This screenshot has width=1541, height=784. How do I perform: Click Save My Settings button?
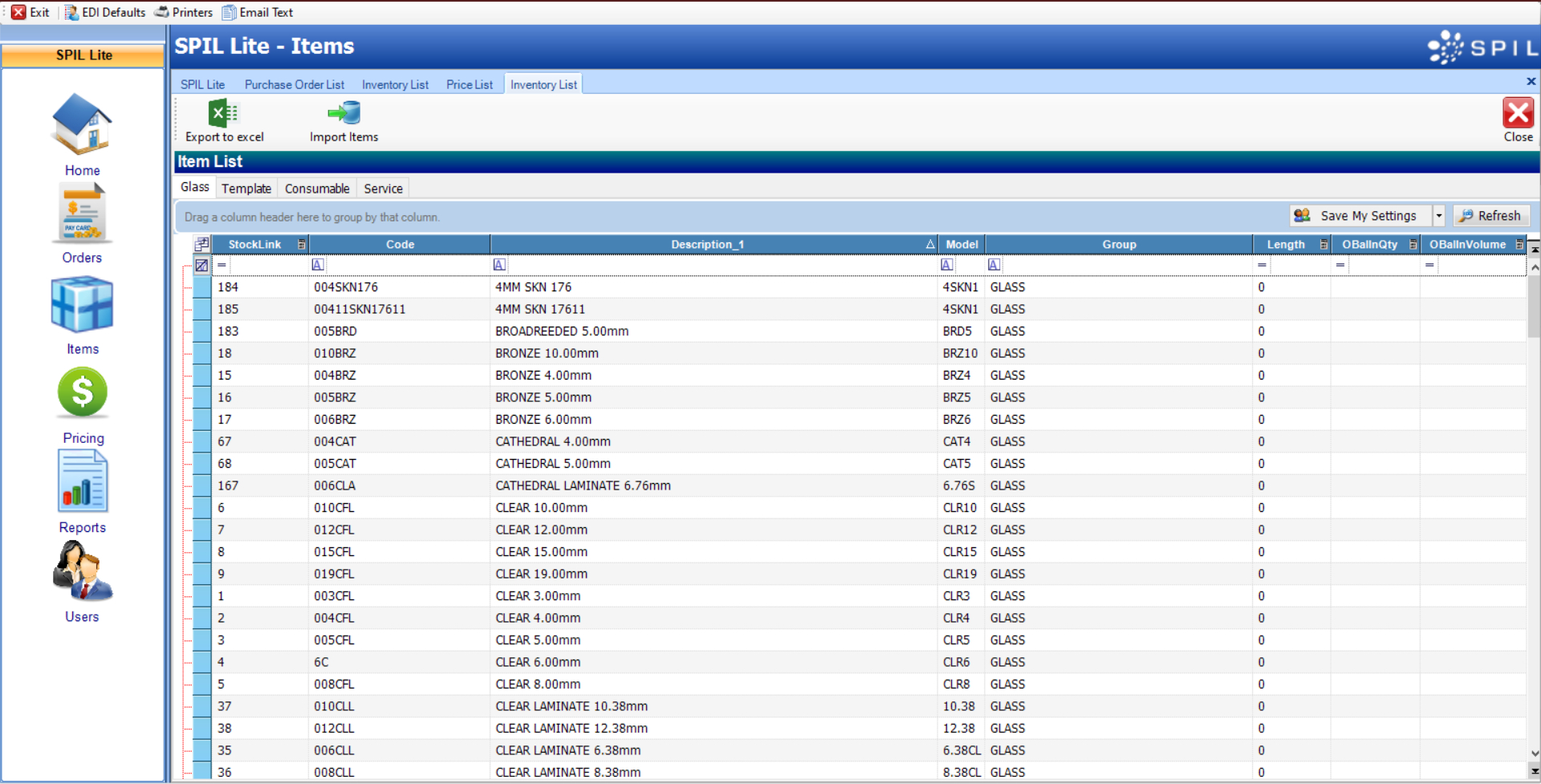click(x=1360, y=216)
